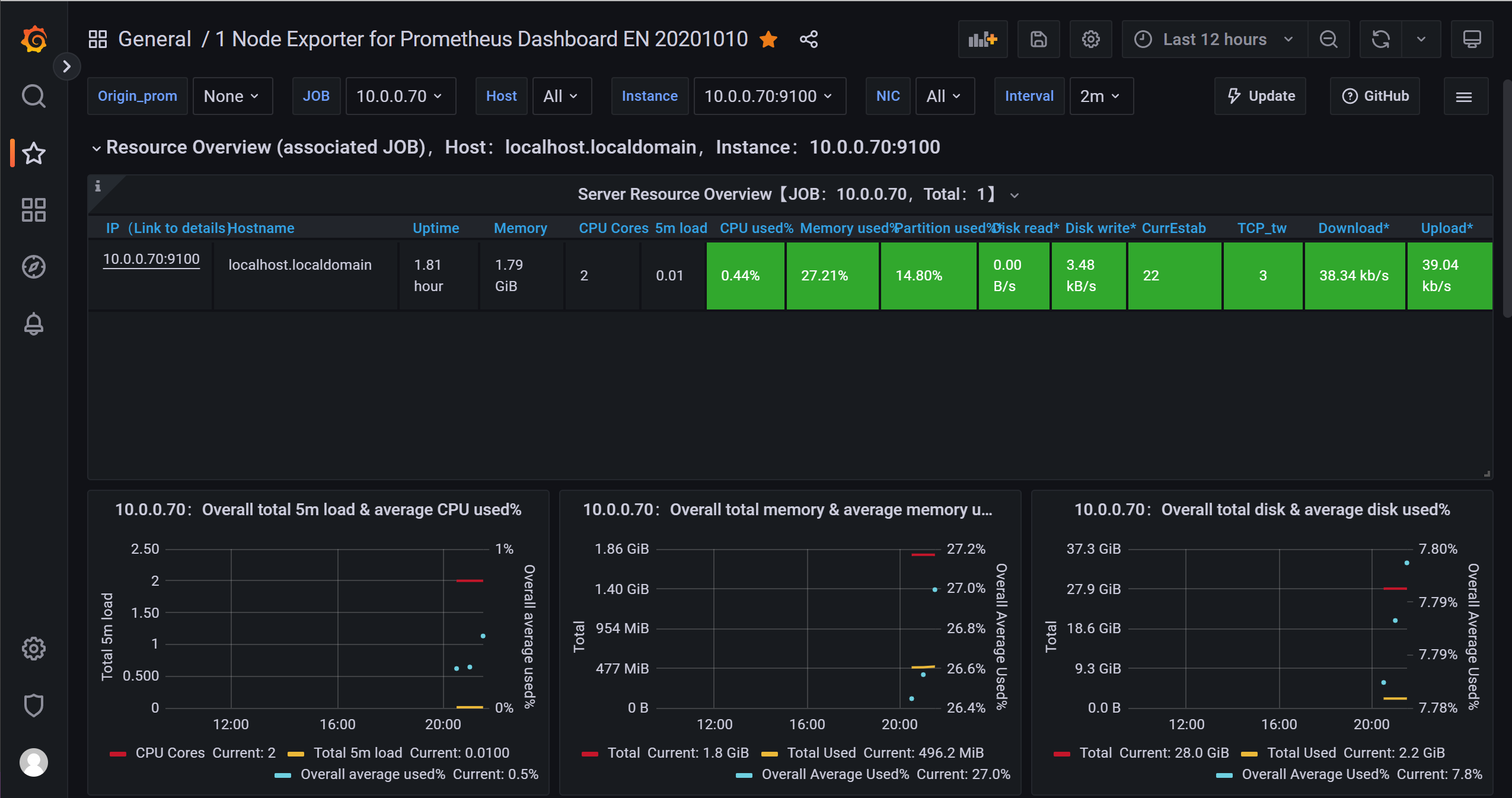Screen dimensions: 1512x798
Task: Click dashboard title Node Exporter breadcrumb
Action: point(481,39)
